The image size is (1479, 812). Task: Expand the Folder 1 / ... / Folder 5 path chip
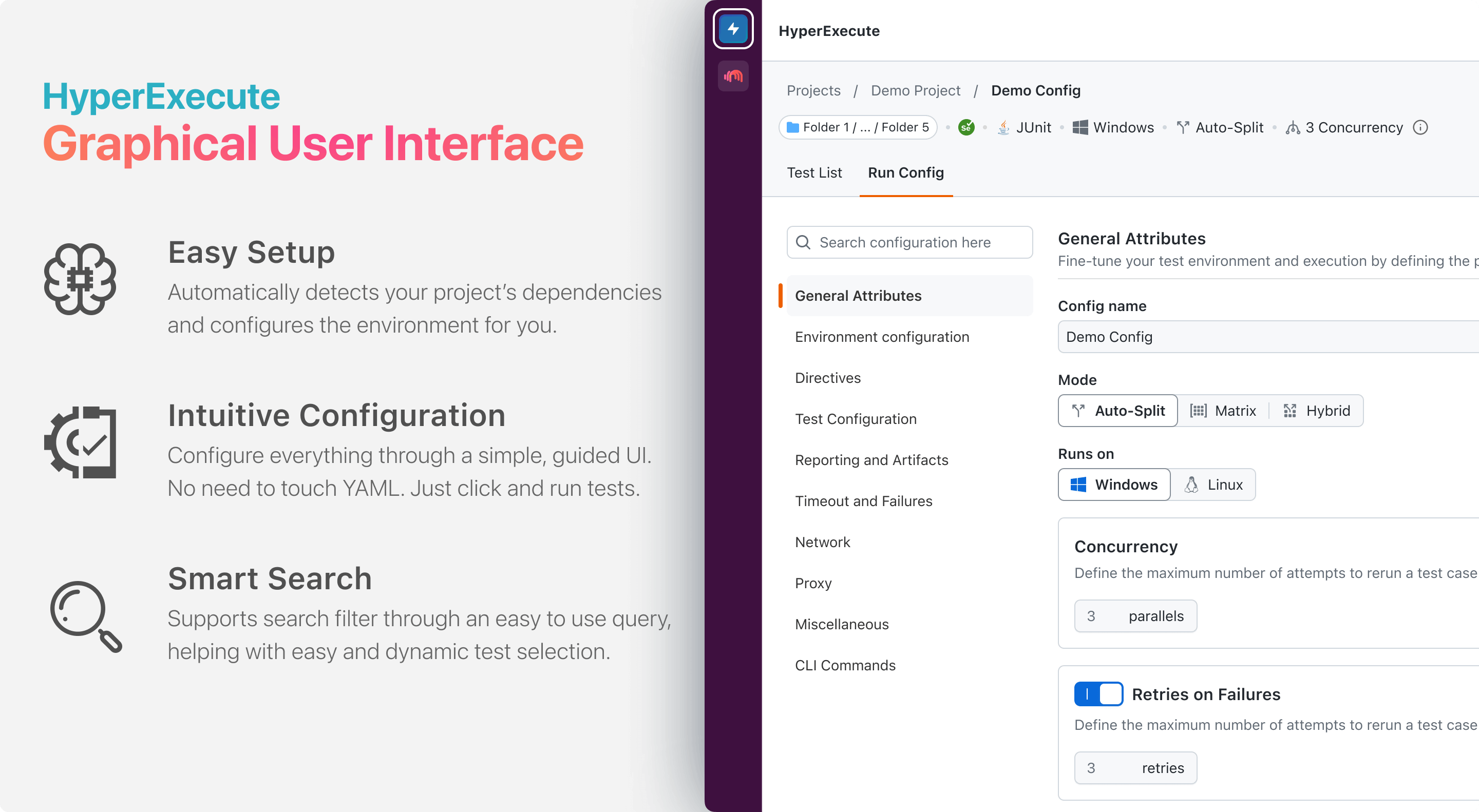857,127
